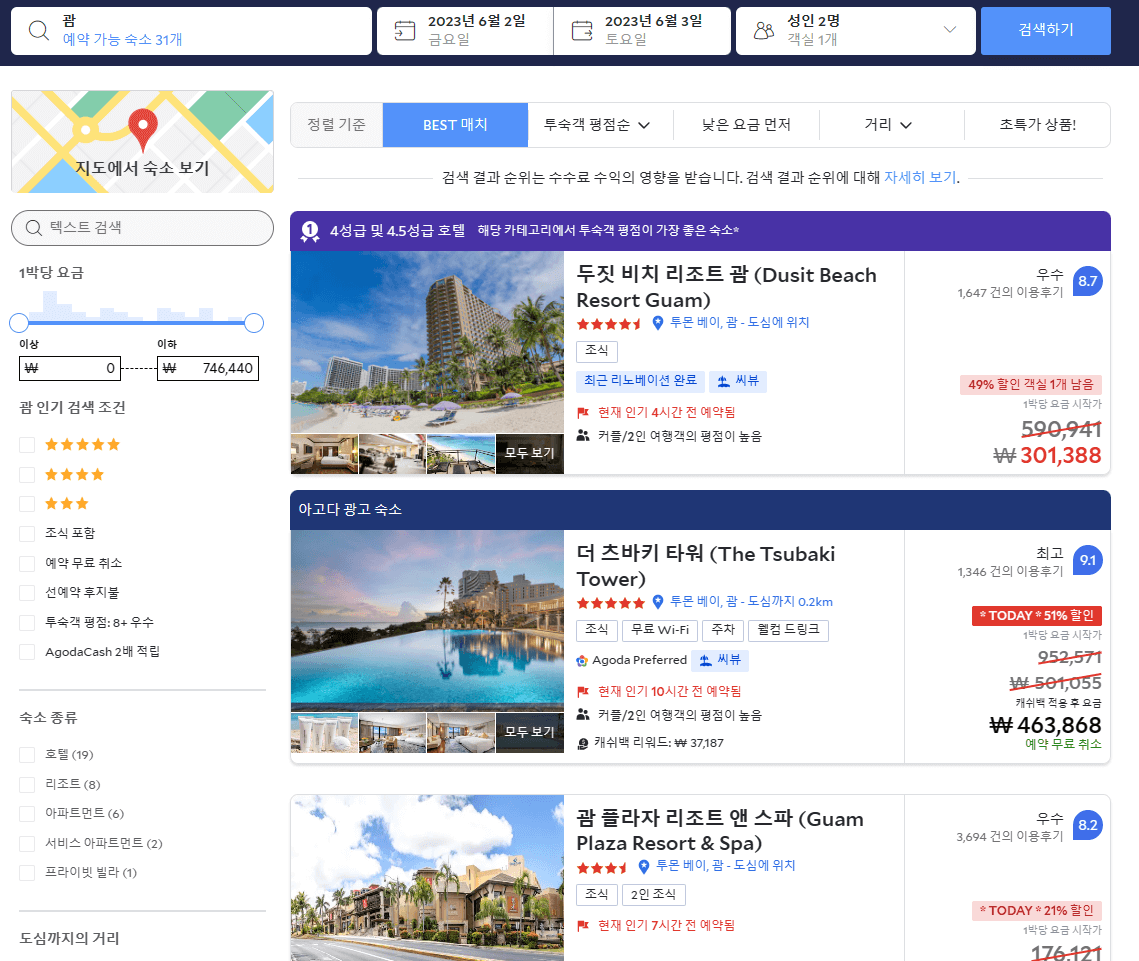Click couples icon on Tsubaki listing
The width and height of the screenshot is (1139, 961).
[x=583, y=715]
